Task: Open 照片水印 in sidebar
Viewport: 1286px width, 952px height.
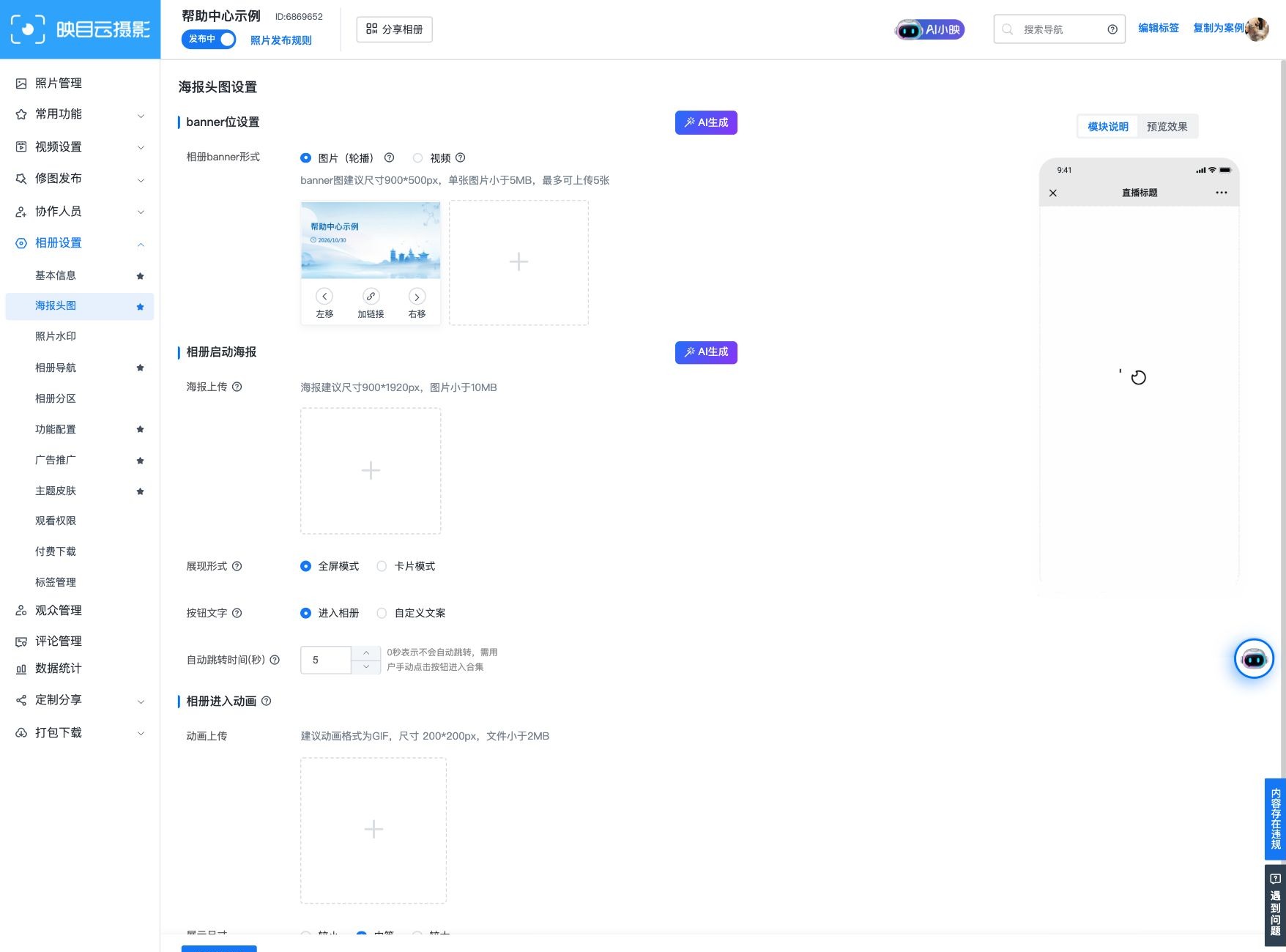Action: [56, 336]
